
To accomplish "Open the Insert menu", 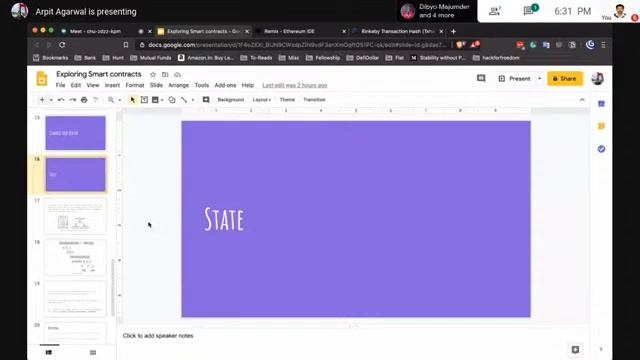I will (112, 85).
